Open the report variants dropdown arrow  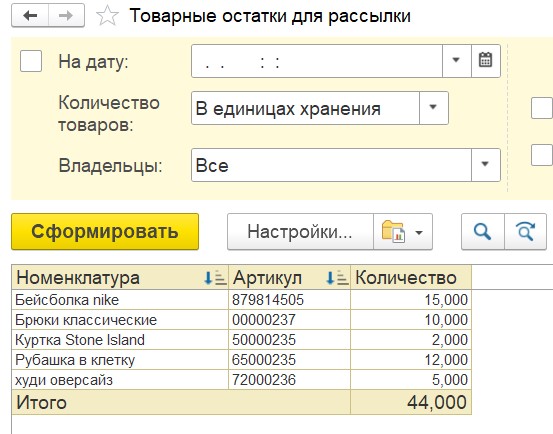419,232
